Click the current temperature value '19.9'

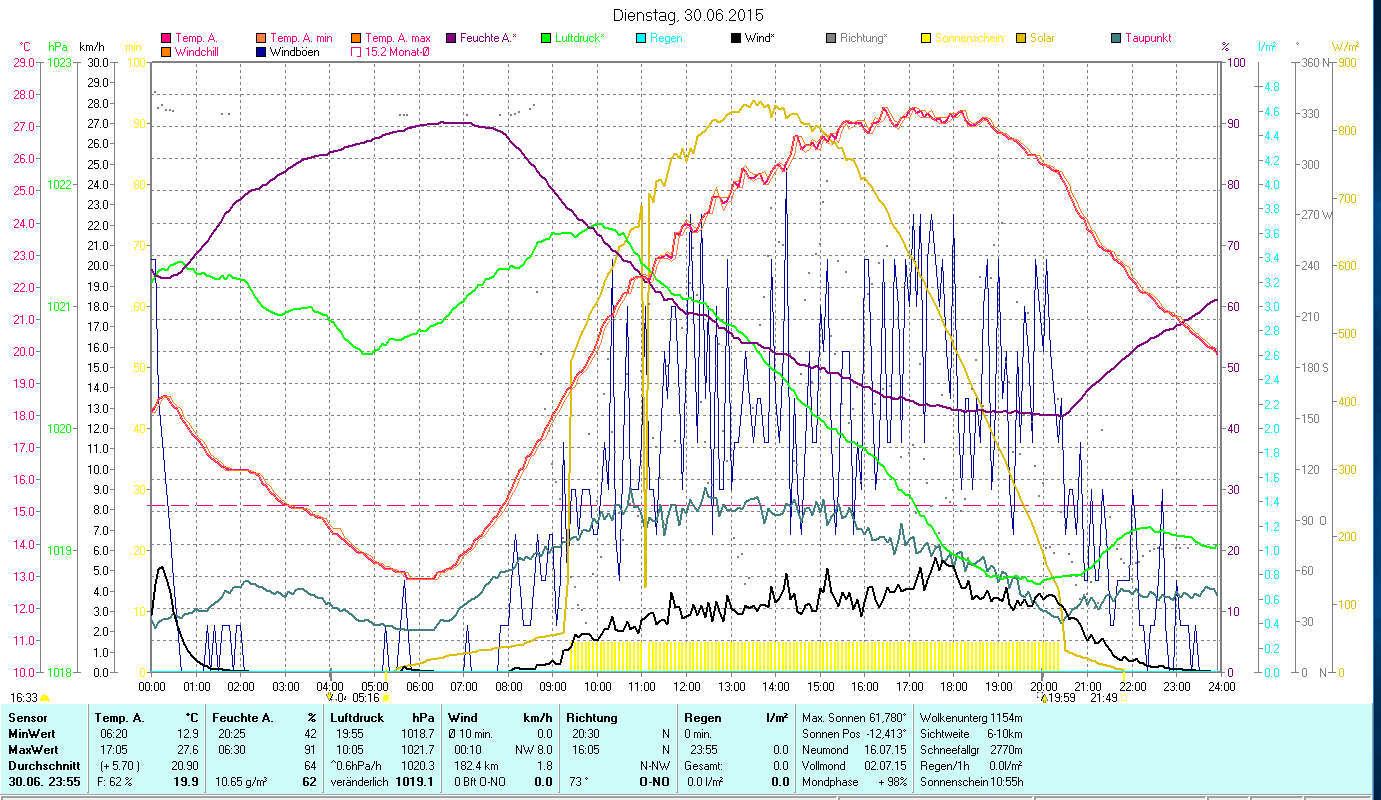point(188,782)
